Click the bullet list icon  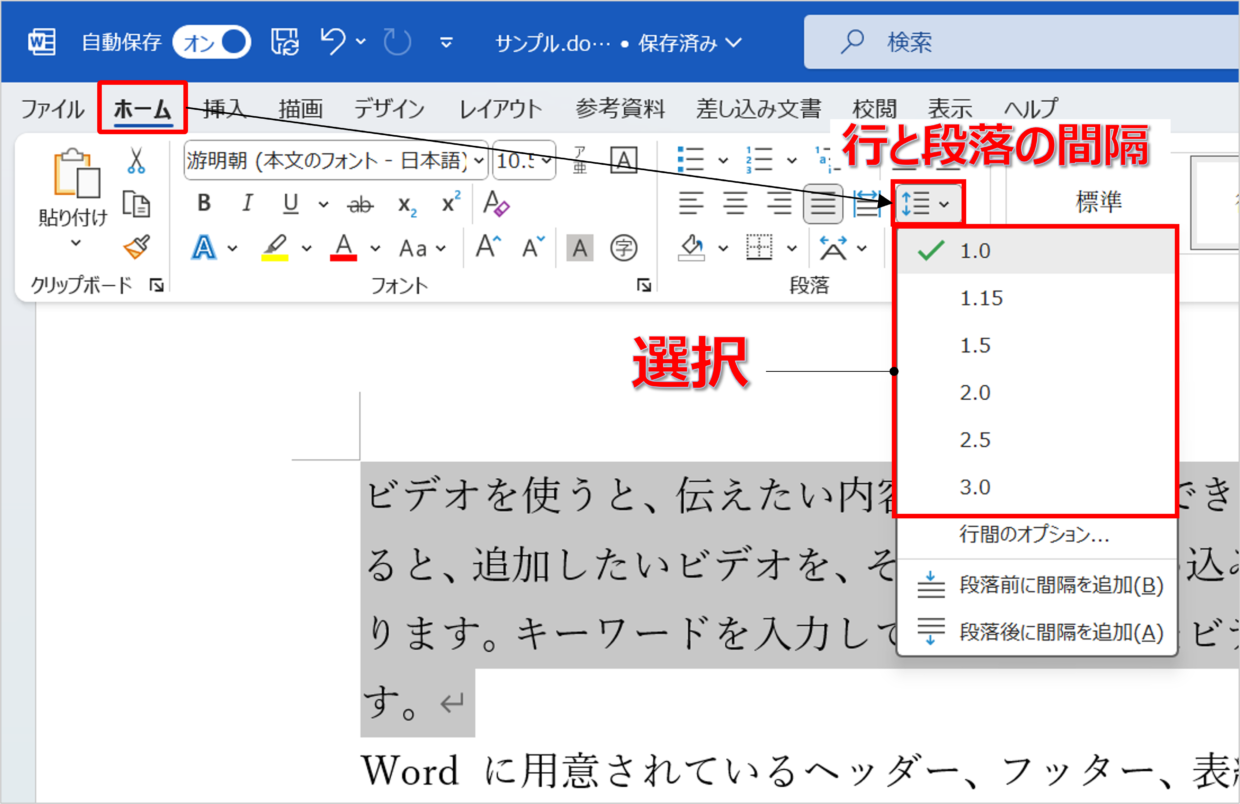[x=691, y=160]
